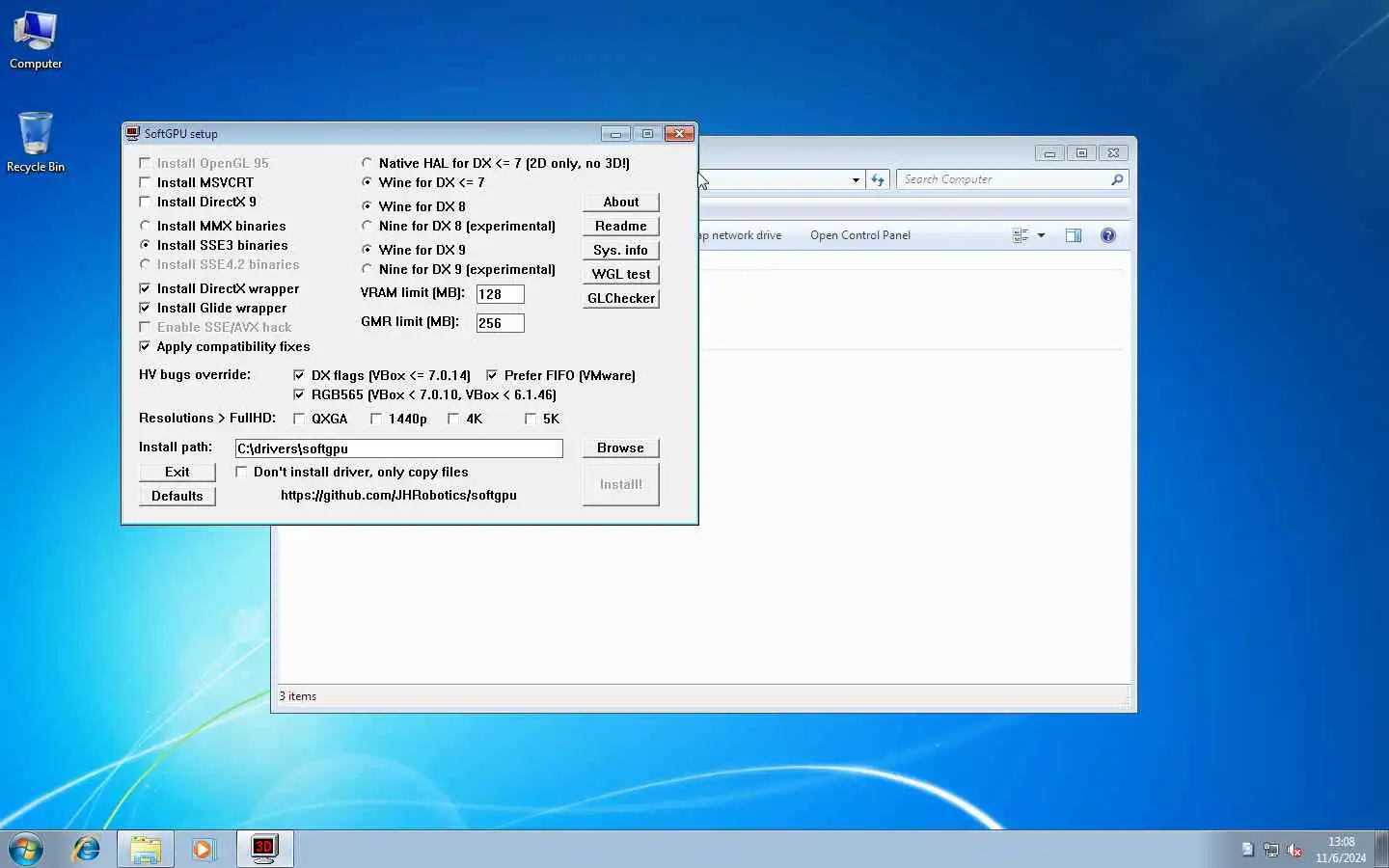Open the Computer desktop icon

point(36,41)
